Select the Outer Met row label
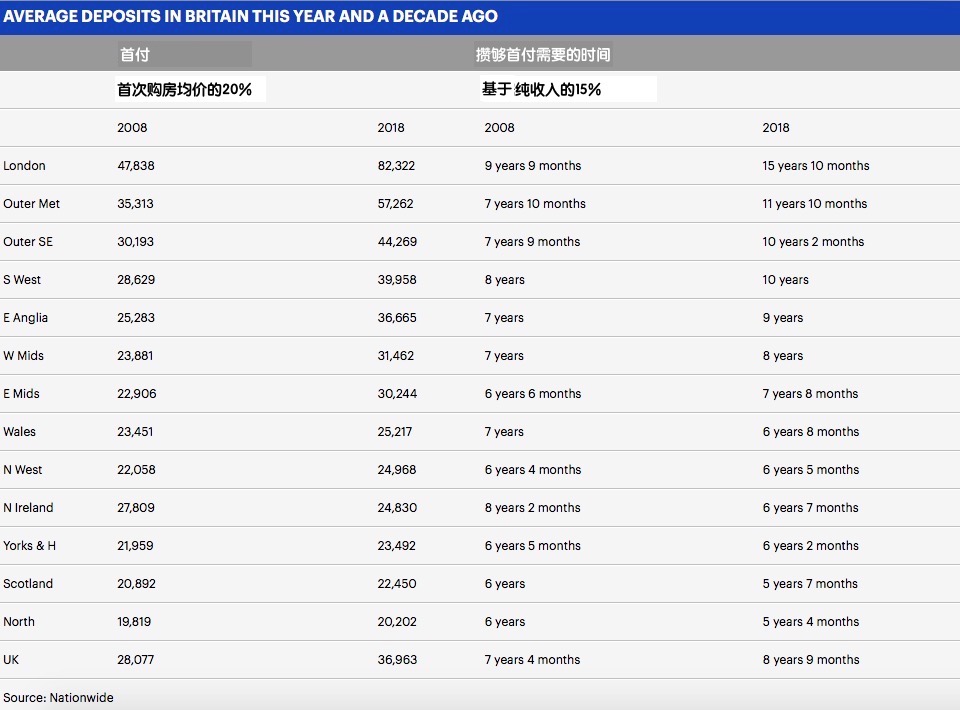 point(31,204)
